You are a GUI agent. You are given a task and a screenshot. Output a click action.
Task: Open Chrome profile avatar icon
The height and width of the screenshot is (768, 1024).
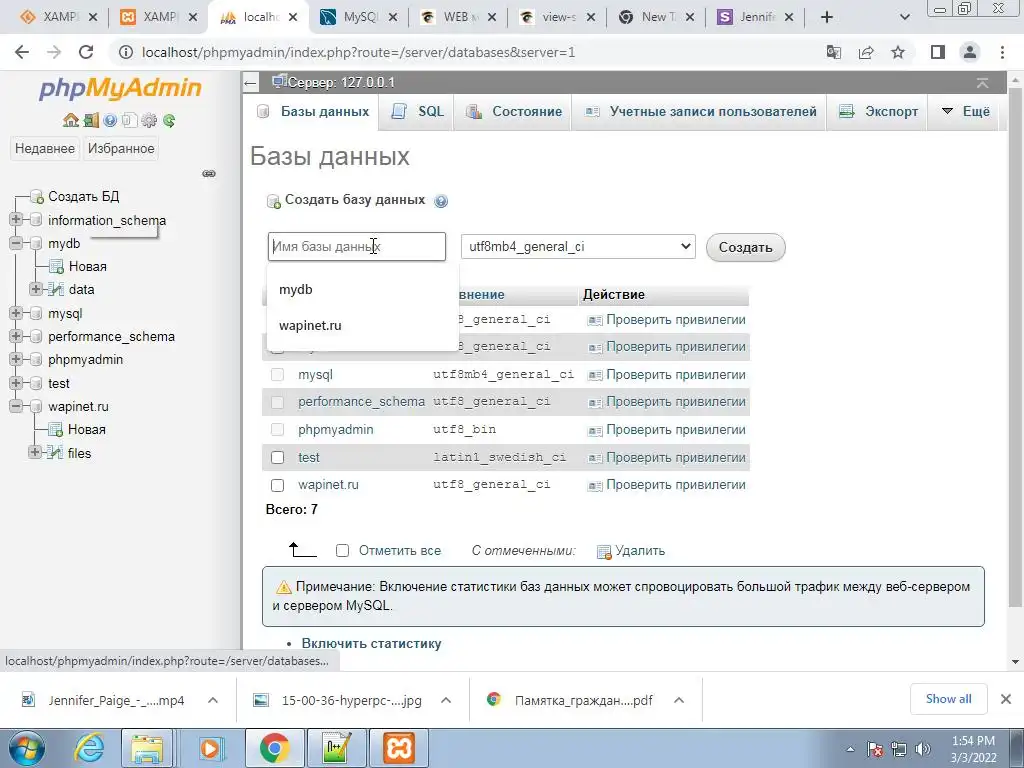tap(970, 52)
